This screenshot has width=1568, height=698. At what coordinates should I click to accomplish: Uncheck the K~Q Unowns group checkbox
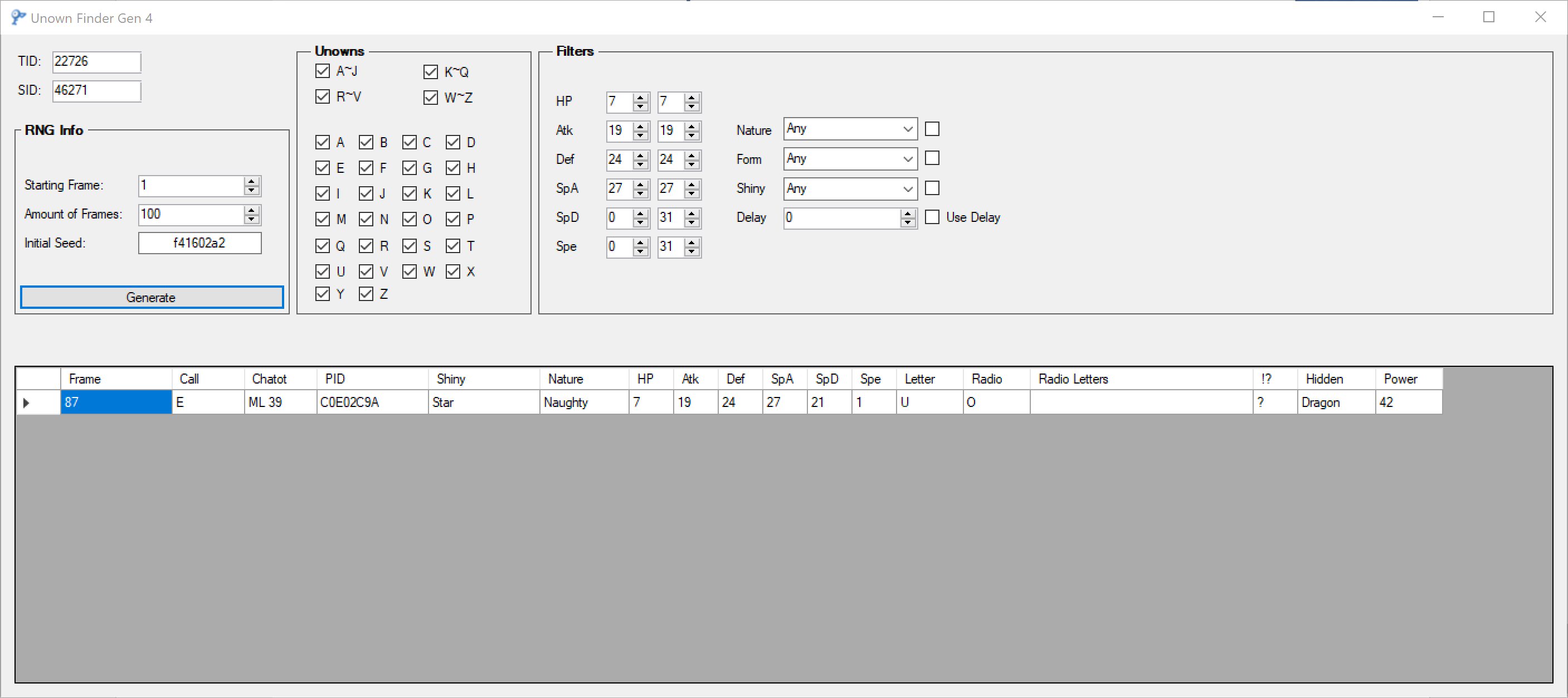coord(430,72)
